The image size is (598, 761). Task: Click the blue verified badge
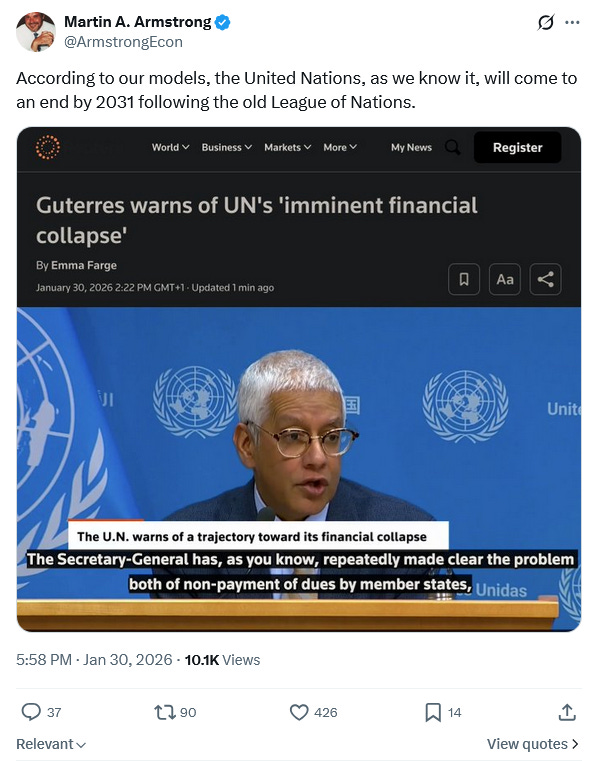coord(222,22)
